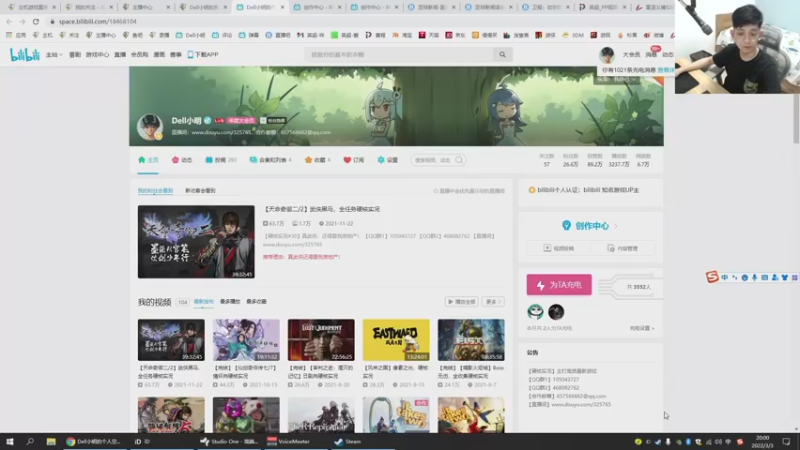Screen dimensions: 800x450
Task: Open the 主页 space tab
Action: tap(148, 160)
